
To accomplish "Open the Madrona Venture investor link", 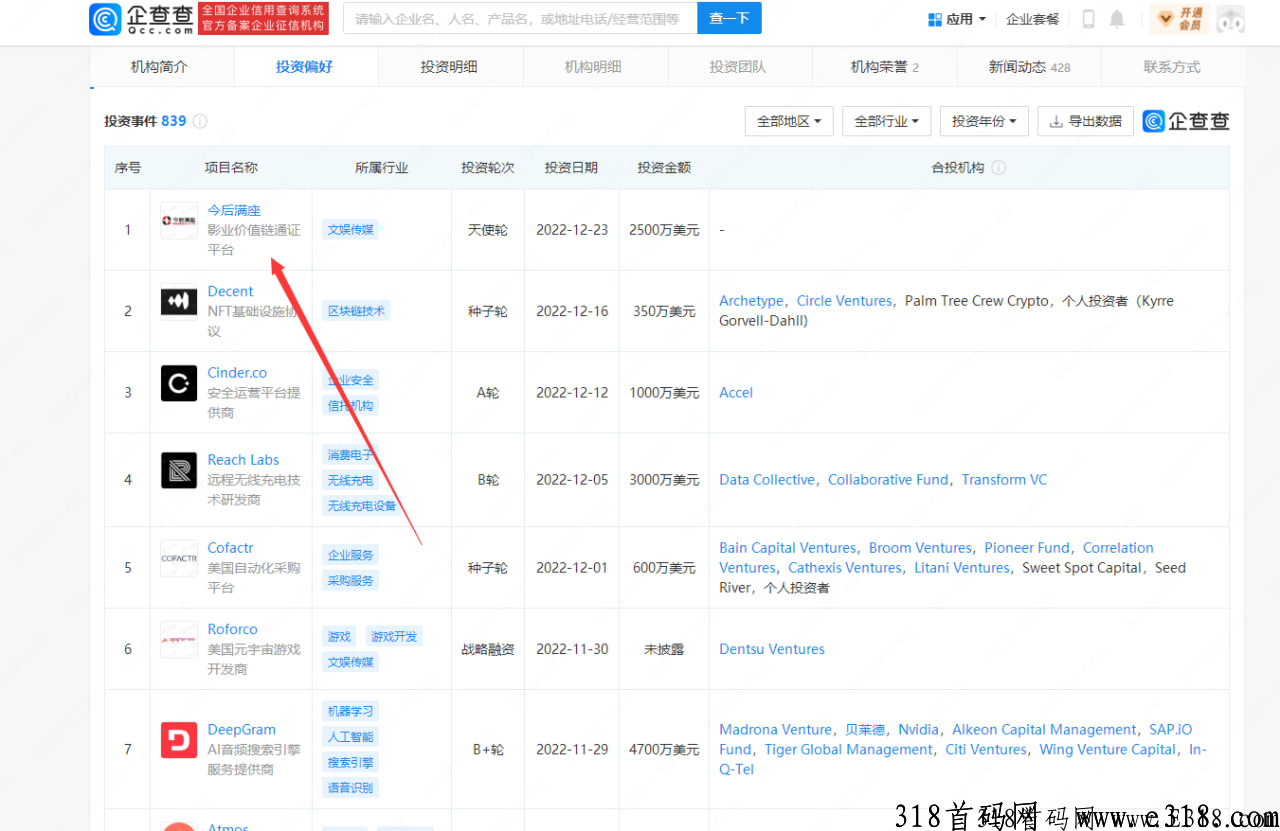I will (775, 730).
